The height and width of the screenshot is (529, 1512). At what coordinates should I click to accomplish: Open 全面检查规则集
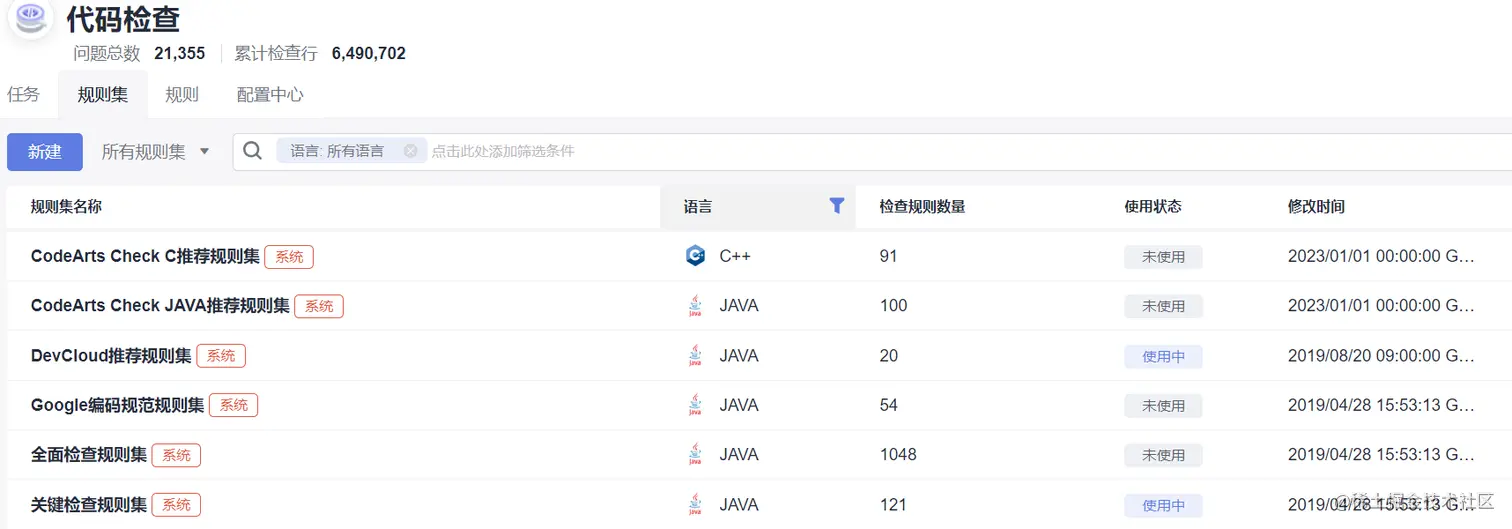tap(89, 454)
